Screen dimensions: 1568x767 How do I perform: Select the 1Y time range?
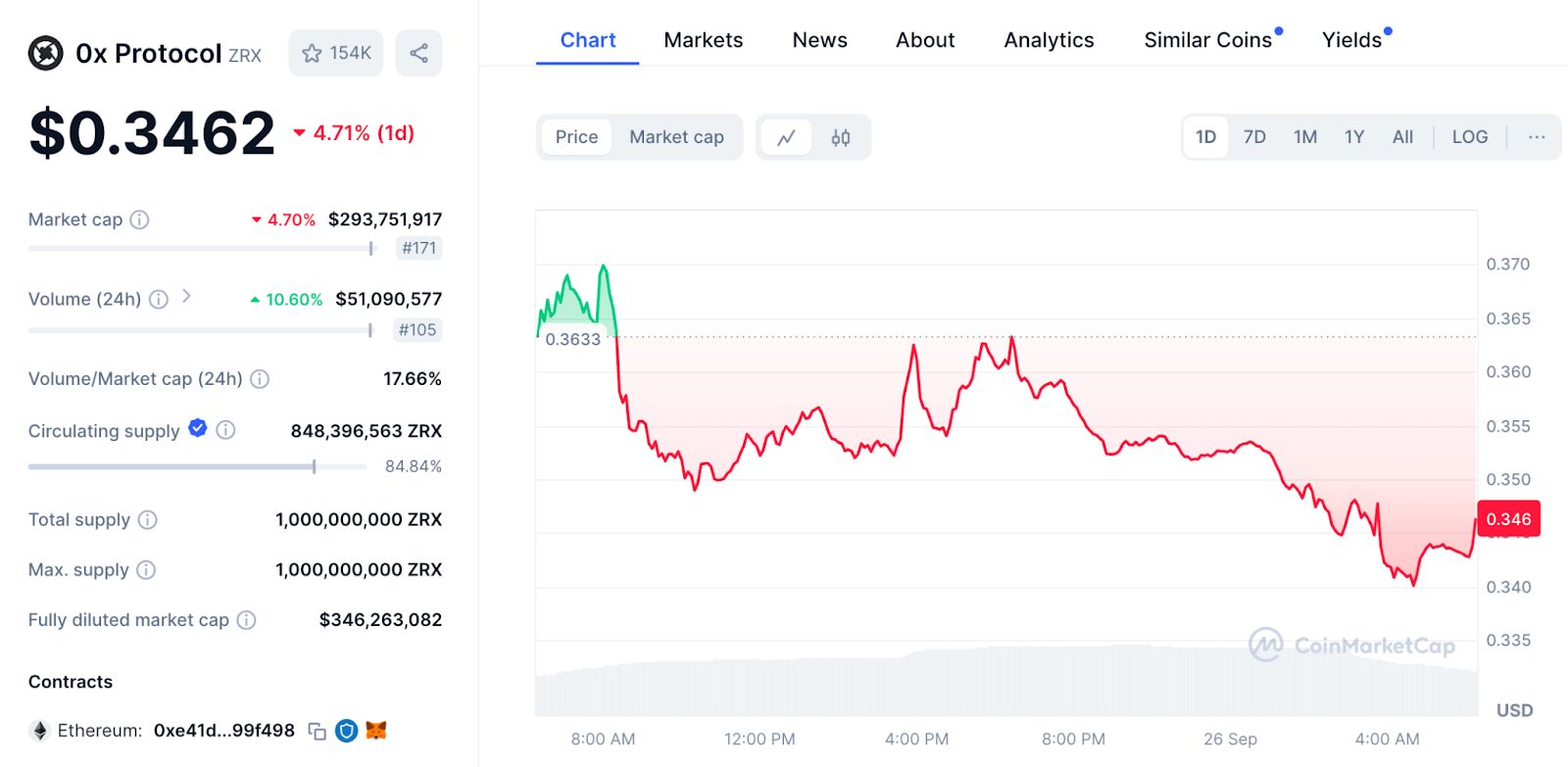pyautogui.click(x=1353, y=137)
